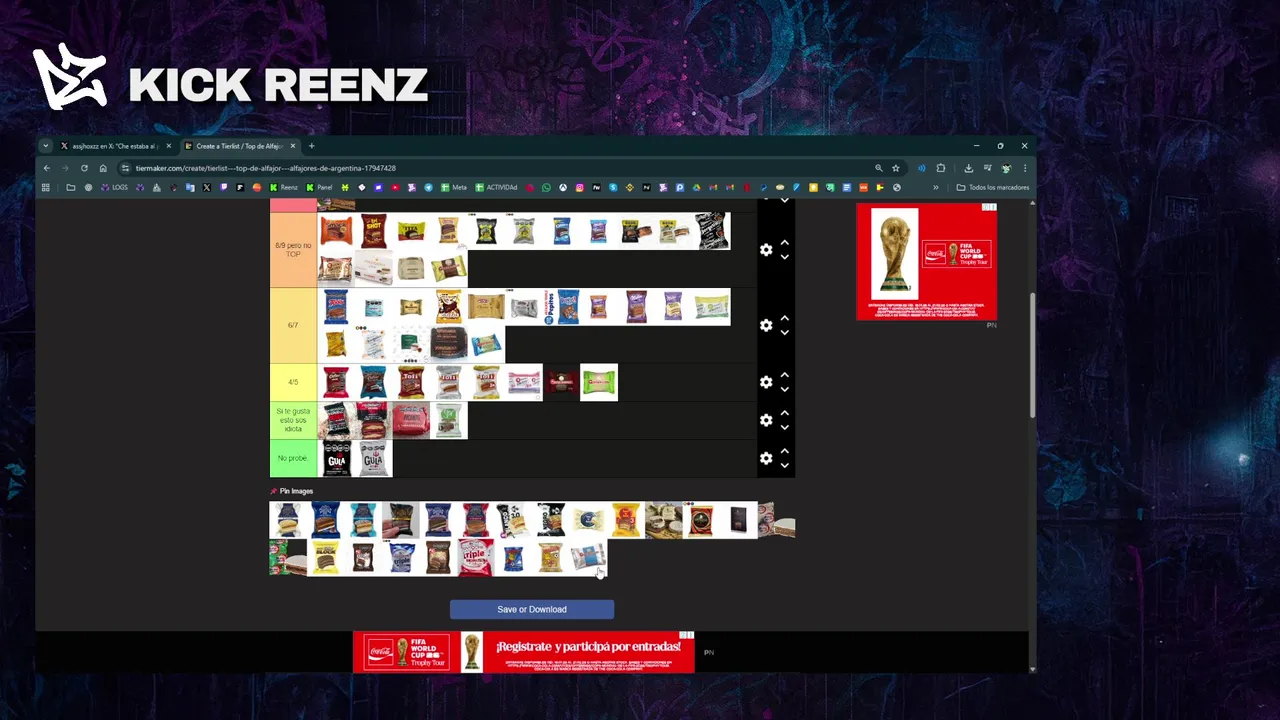The height and width of the screenshot is (720, 1280).
Task: Reload the tiermaker page
Action: pyautogui.click(x=84, y=168)
